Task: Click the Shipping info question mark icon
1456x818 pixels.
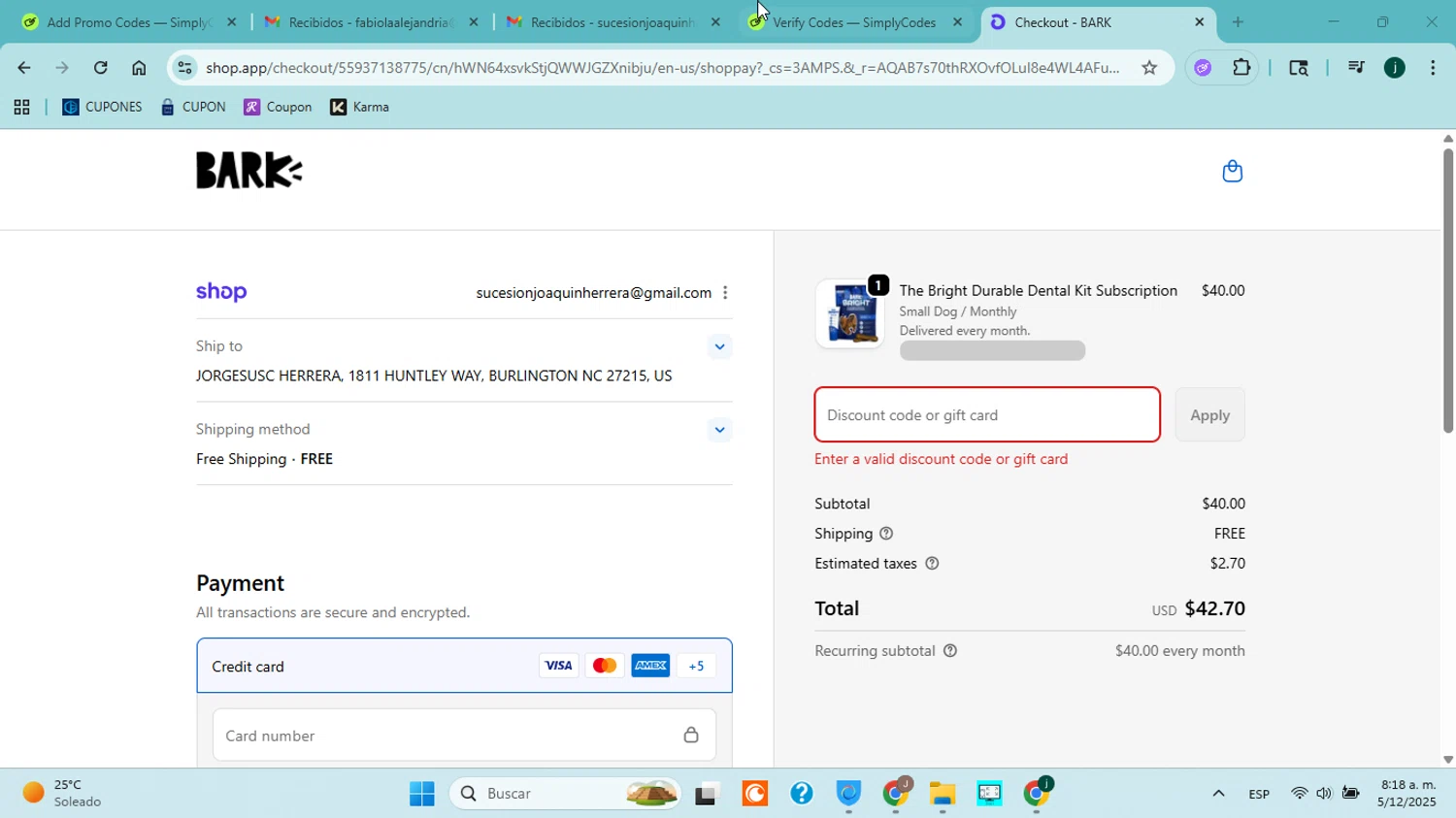Action: [886, 534]
